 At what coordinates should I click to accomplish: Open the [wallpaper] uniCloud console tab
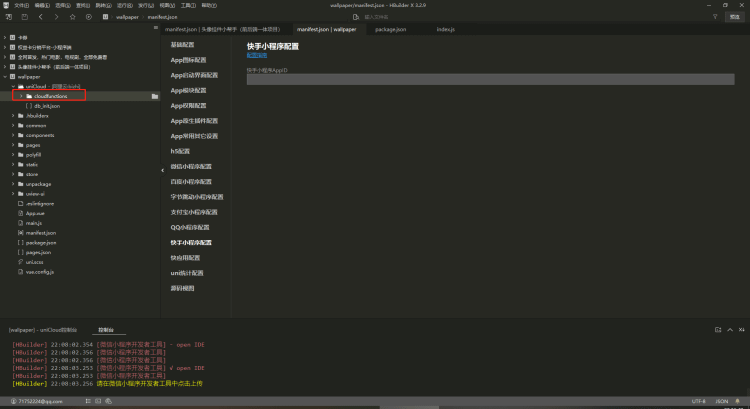pos(43,330)
